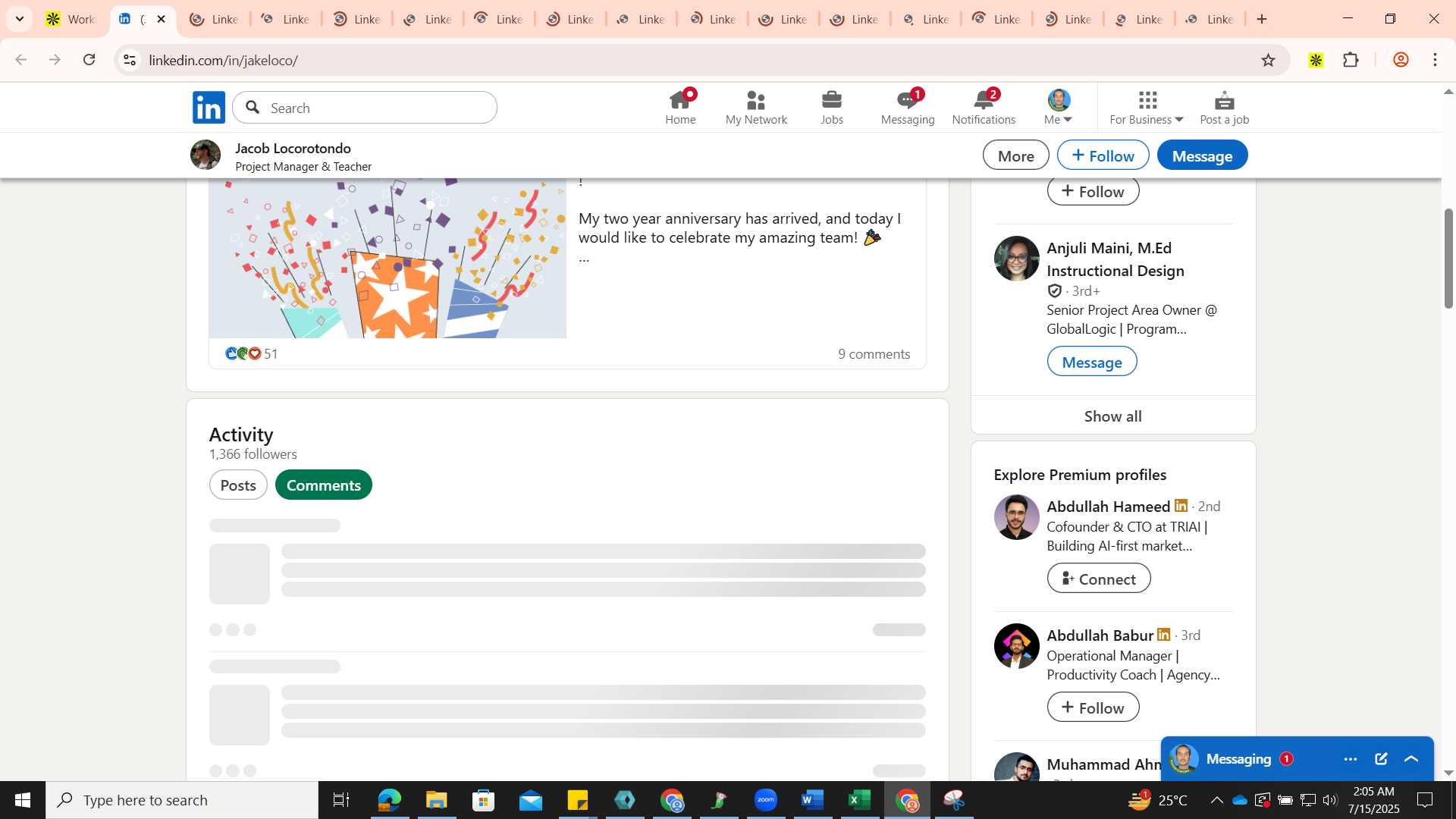Reload the page

[89, 60]
